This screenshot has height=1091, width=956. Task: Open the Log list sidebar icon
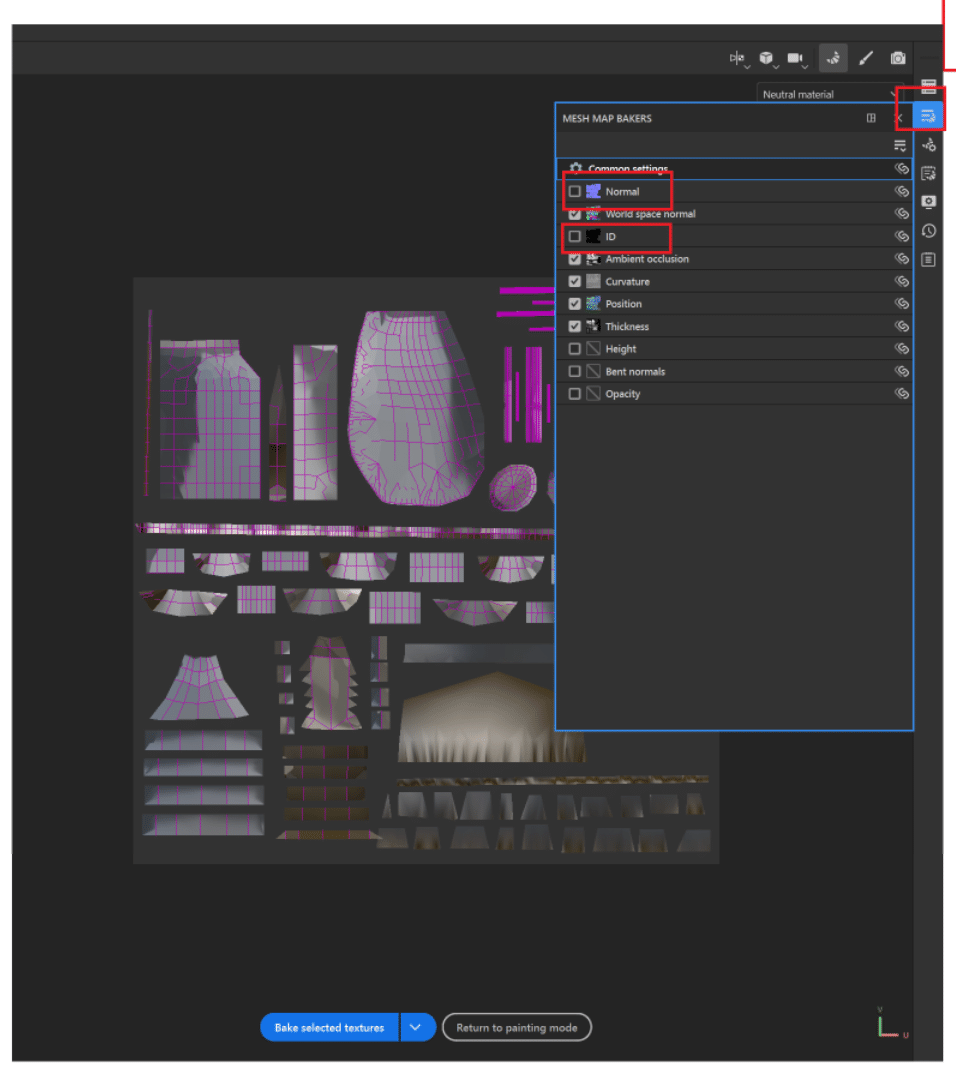(929, 260)
